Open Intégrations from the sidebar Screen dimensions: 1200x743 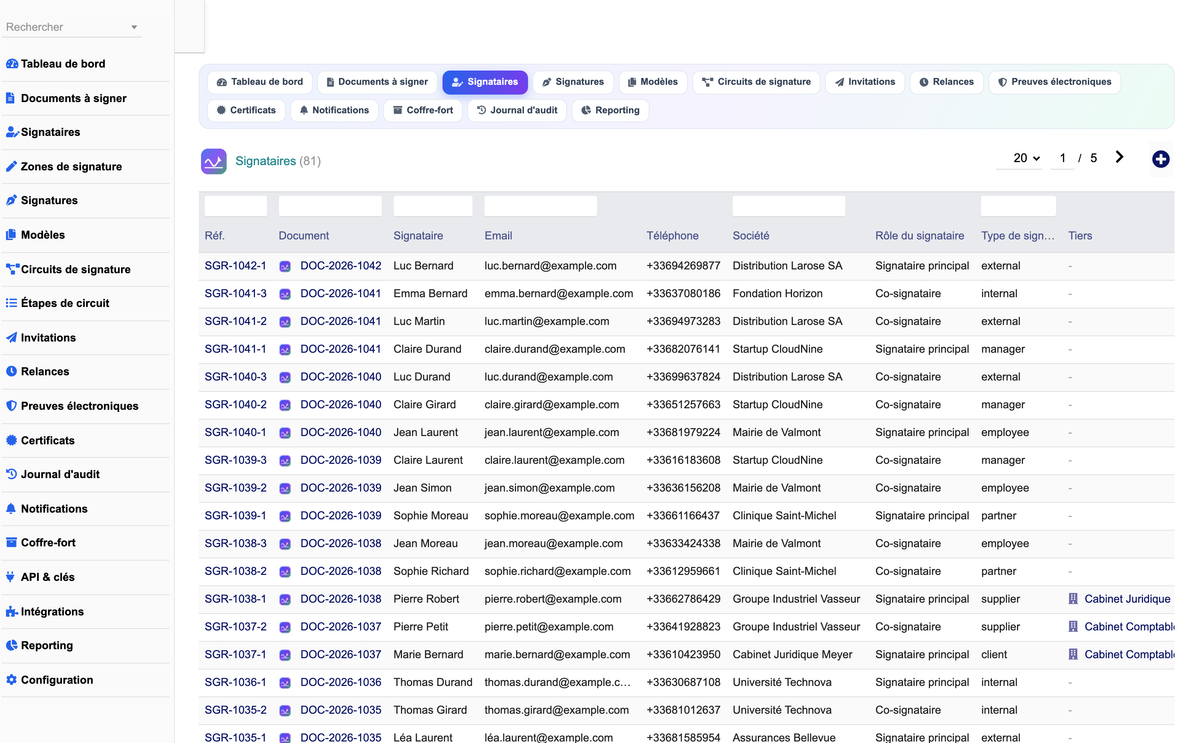tap(45, 611)
